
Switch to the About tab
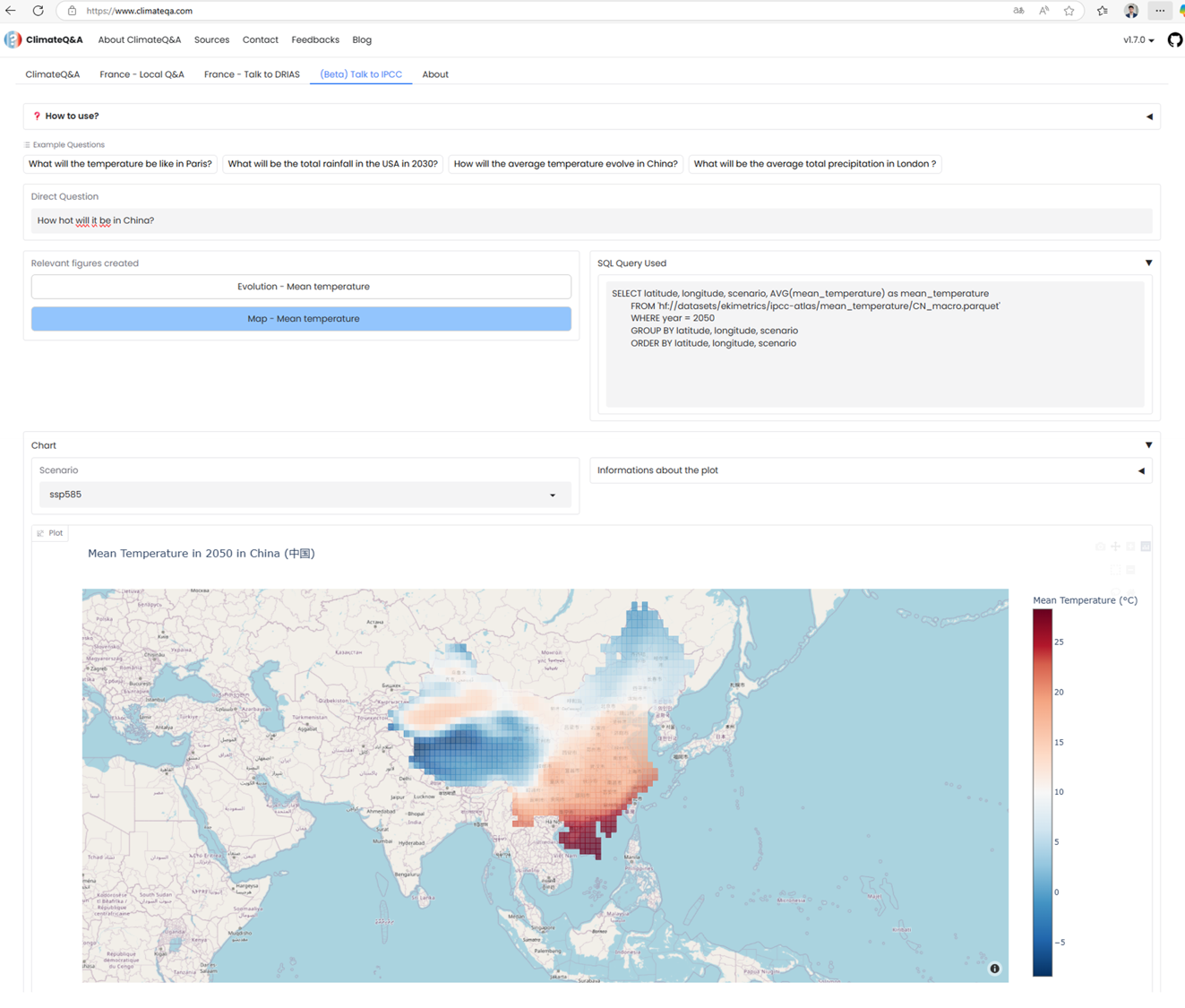(x=435, y=74)
